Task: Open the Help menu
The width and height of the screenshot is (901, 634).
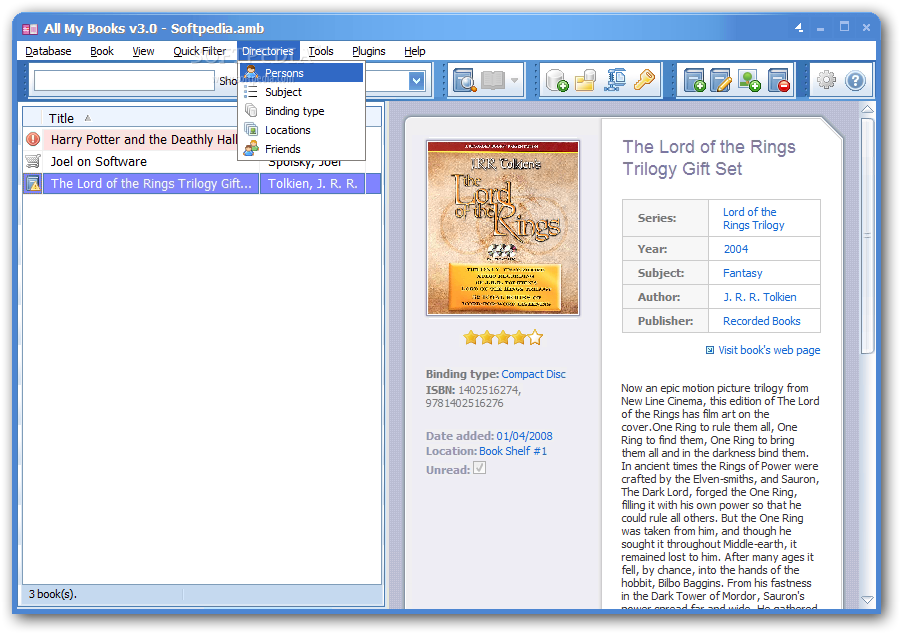Action: point(414,51)
